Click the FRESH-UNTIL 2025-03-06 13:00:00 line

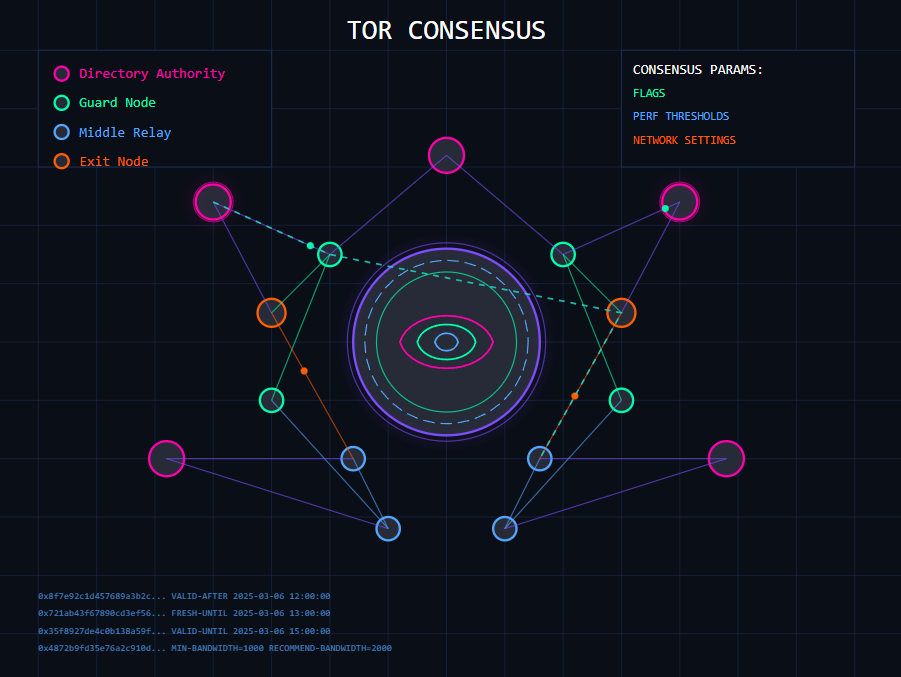pos(184,613)
